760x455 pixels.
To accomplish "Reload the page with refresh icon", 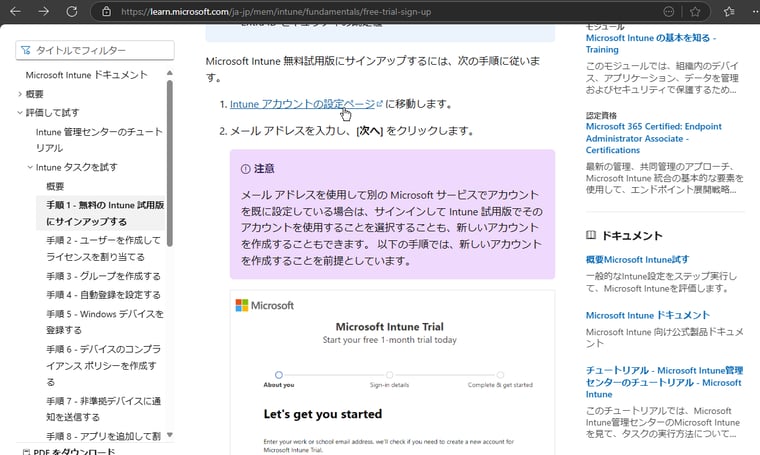I will click(x=72, y=11).
